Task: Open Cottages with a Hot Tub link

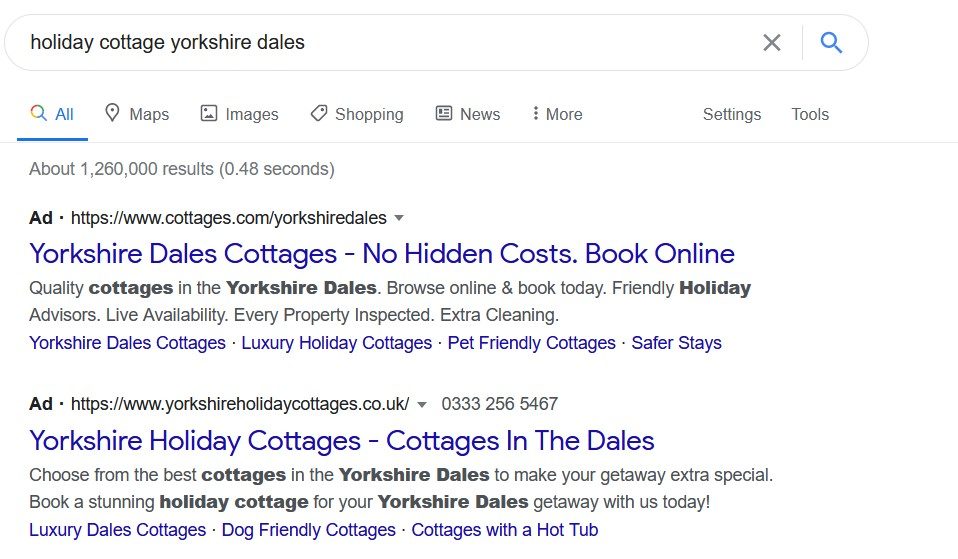Action: [505, 530]
